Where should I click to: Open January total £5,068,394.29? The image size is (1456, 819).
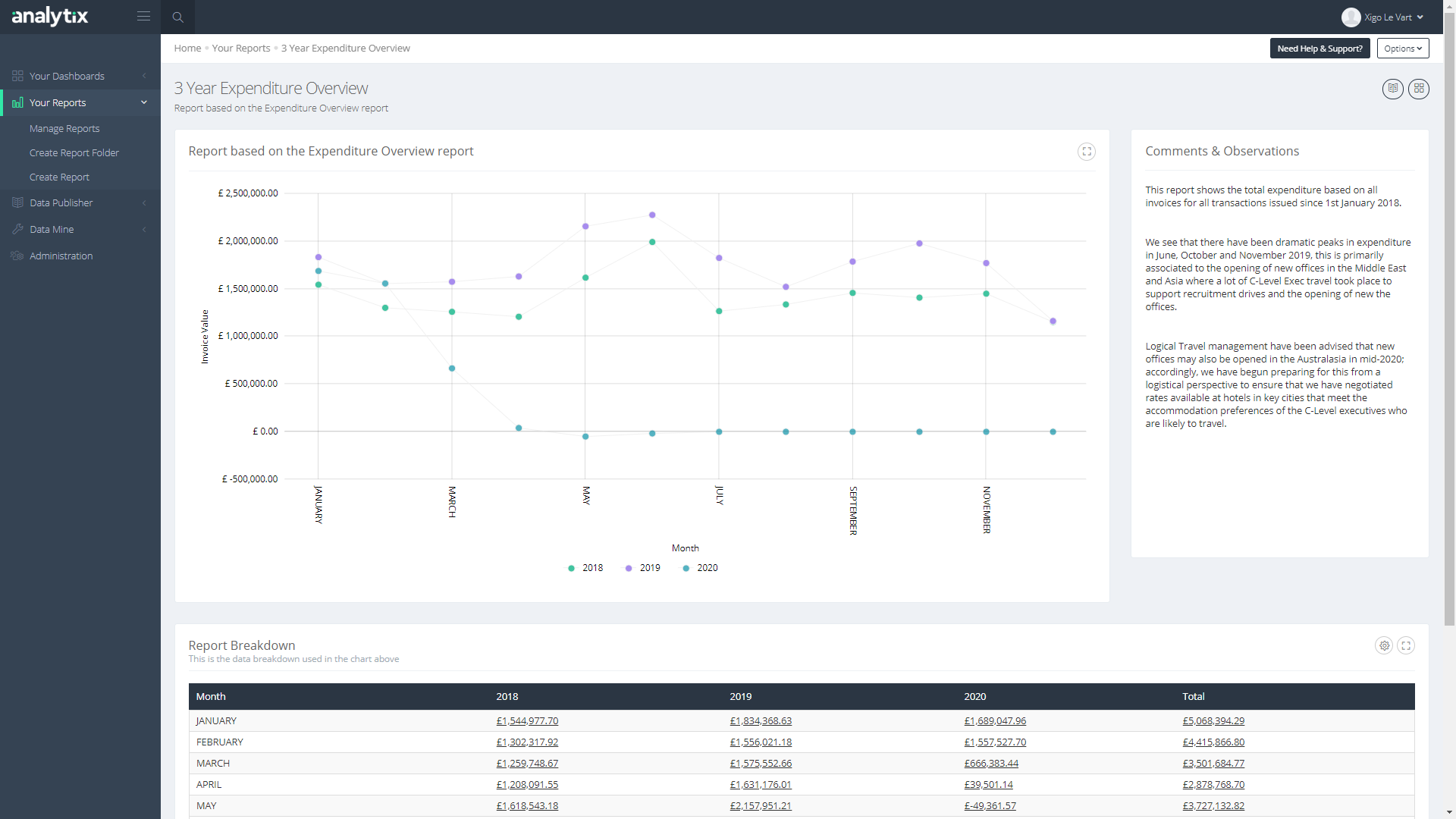(1213, 721)
